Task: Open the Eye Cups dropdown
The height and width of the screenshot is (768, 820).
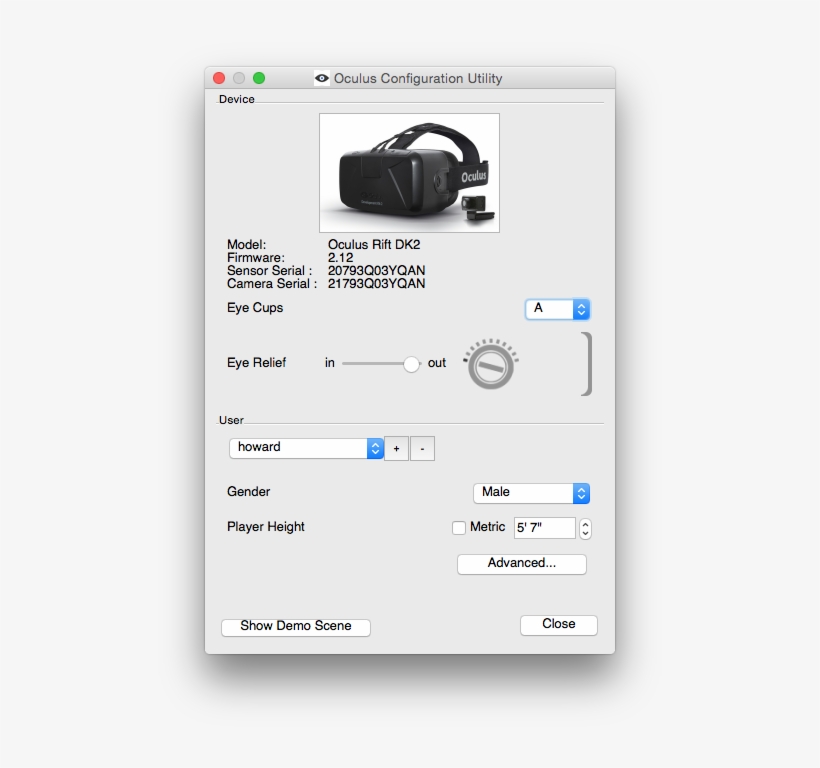Action: [x=557, y=309]
